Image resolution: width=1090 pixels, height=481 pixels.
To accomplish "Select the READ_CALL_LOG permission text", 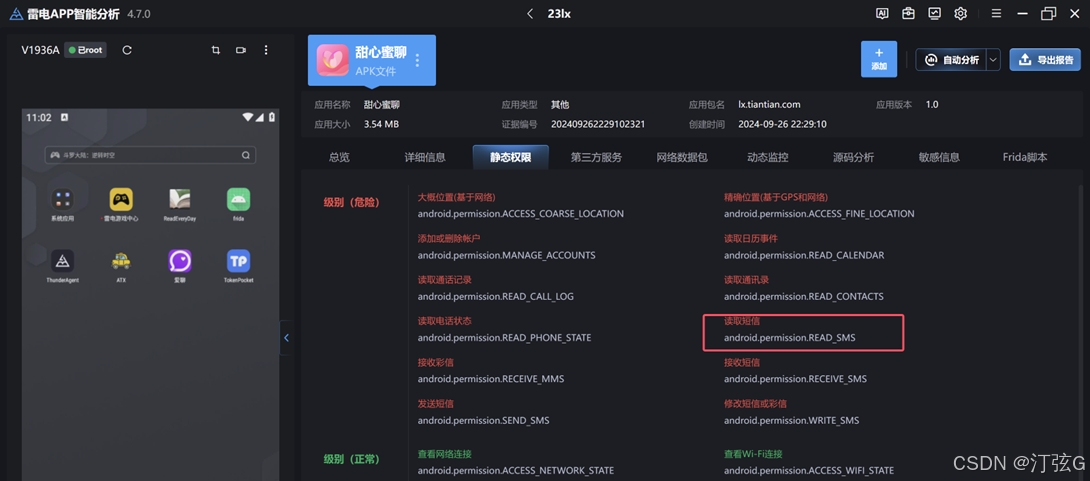I will coord(496,296).
